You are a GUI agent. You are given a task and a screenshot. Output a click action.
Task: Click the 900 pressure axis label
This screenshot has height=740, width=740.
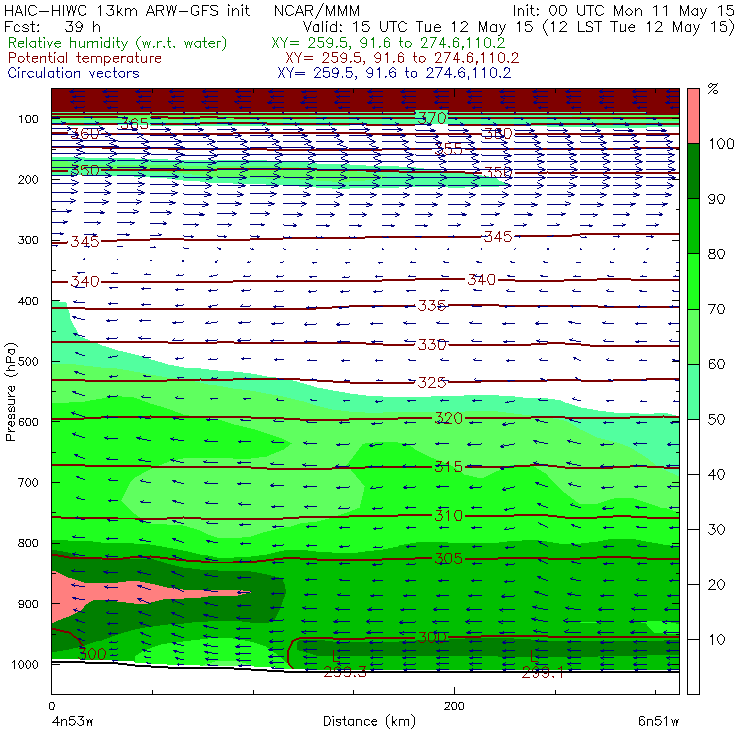(x=28, y=604)
